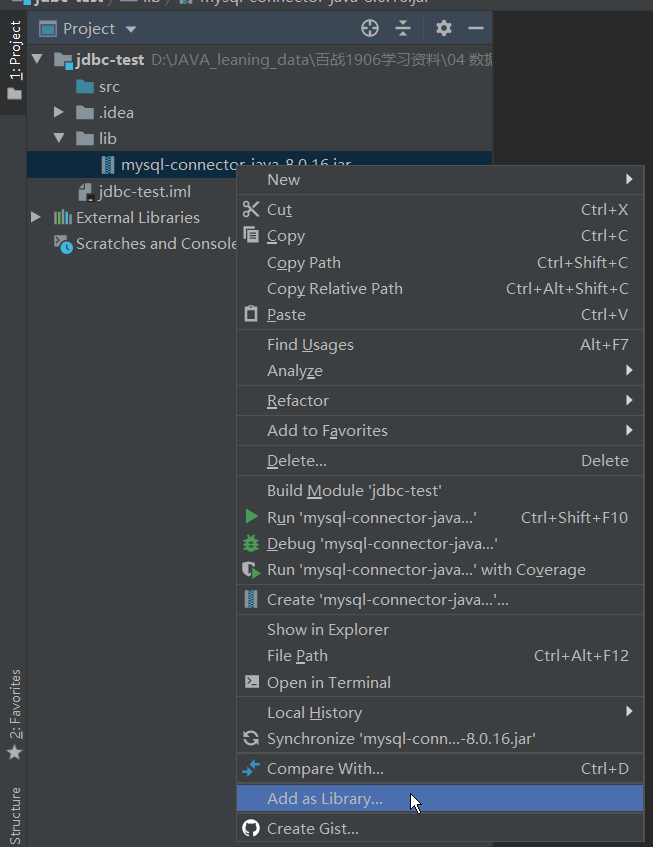Click the jar file icon in lib

[x=108, y=165]
